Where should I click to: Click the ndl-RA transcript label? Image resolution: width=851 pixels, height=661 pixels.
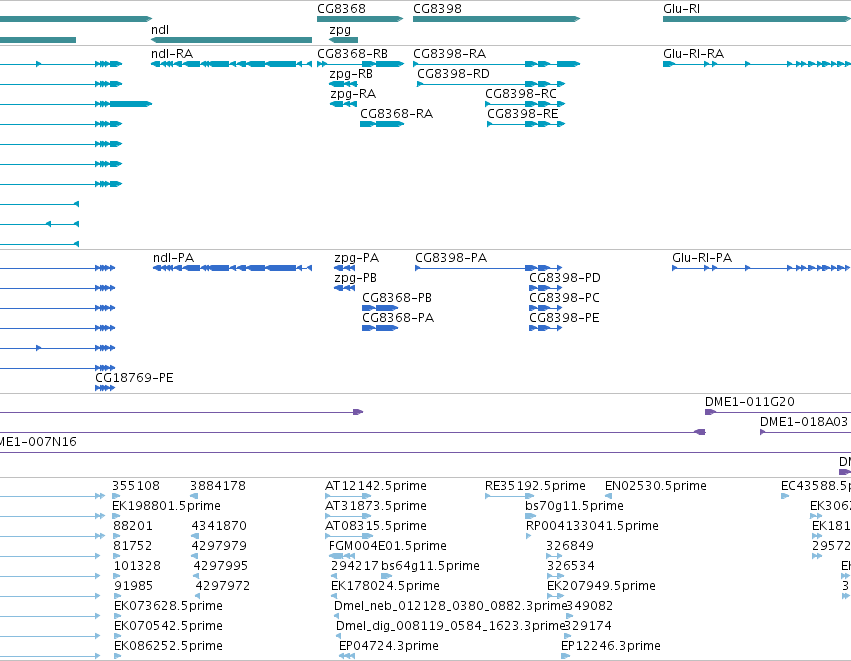pyautogui.click(x=172, y=54)
